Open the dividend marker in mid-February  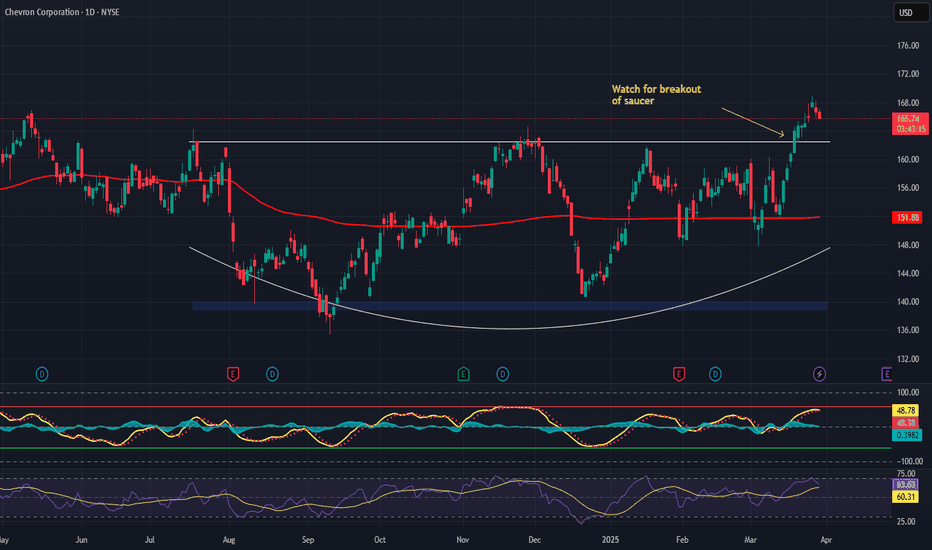[716, 374]
